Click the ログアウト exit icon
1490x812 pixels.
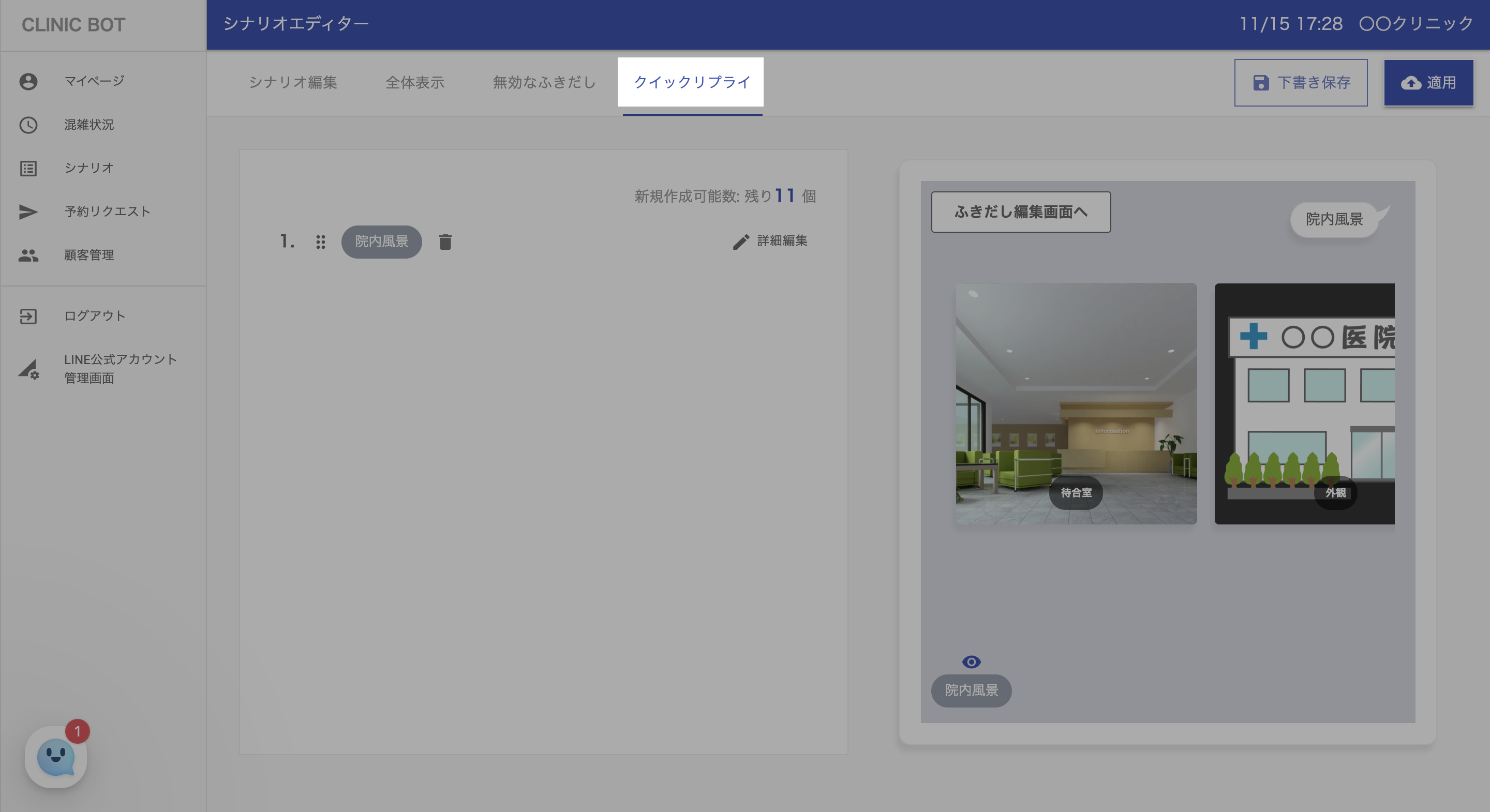click(x=28, y=317)
